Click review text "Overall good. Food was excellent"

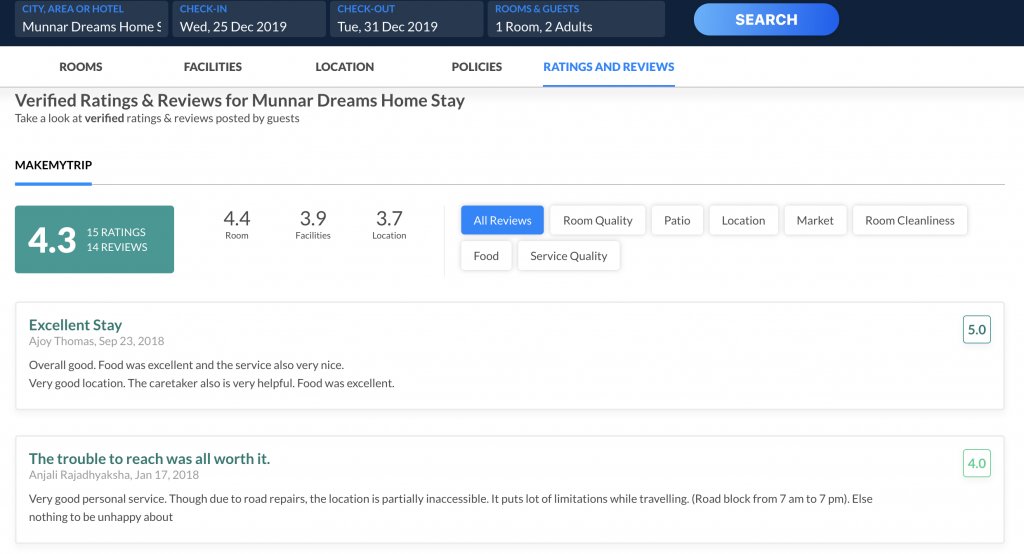(x=186, y=365)
